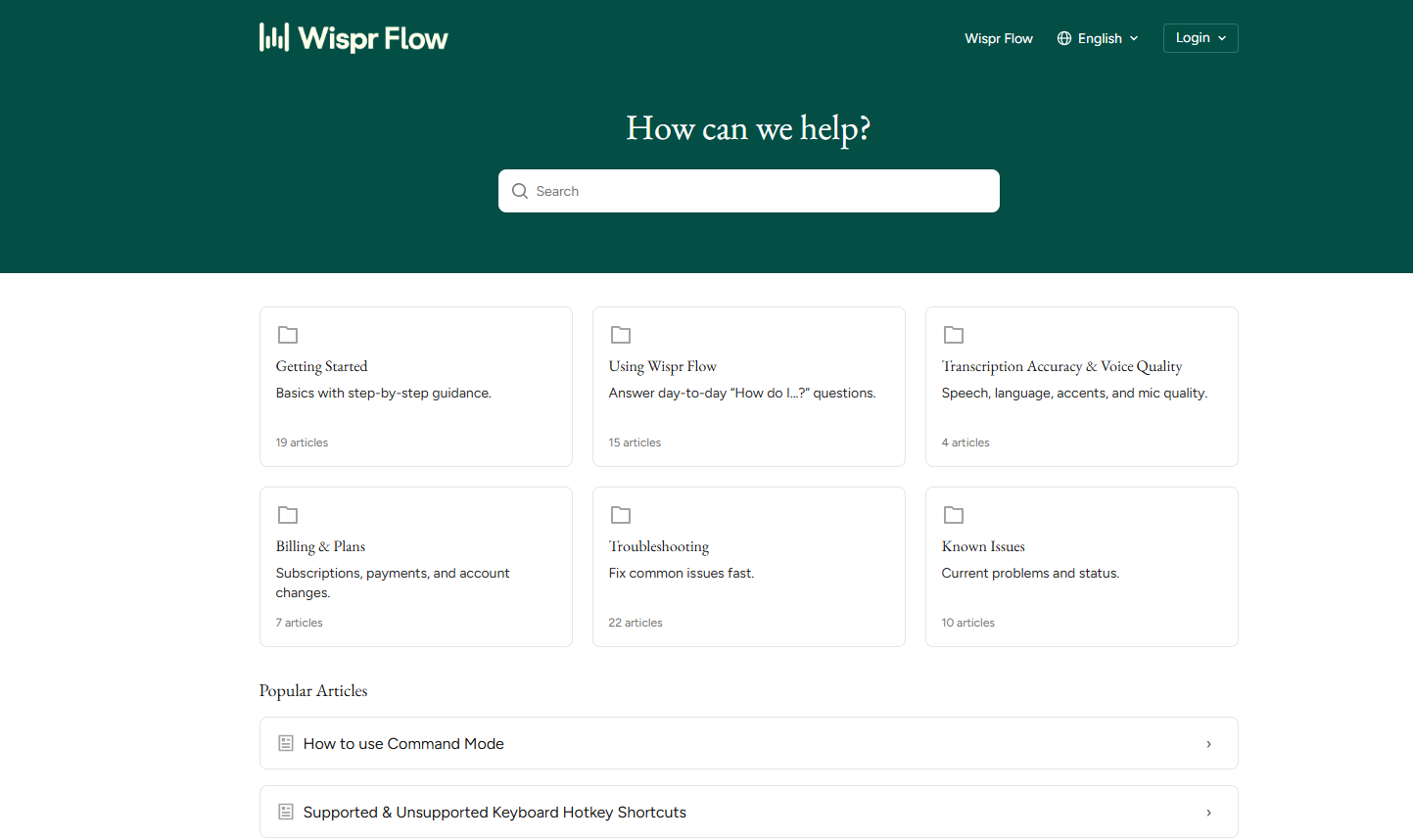This screenshot has width=1413, height=840.
Task: Open the Troubleshooting category title
Action: coord(659,546)
